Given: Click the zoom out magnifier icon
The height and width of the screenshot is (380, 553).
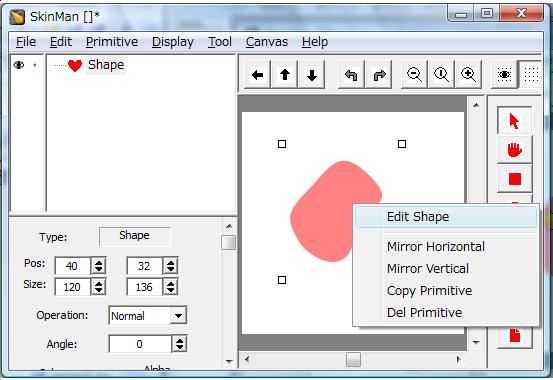Looking at the screenshot, I should pyautogui.click(x=414, y=74).
